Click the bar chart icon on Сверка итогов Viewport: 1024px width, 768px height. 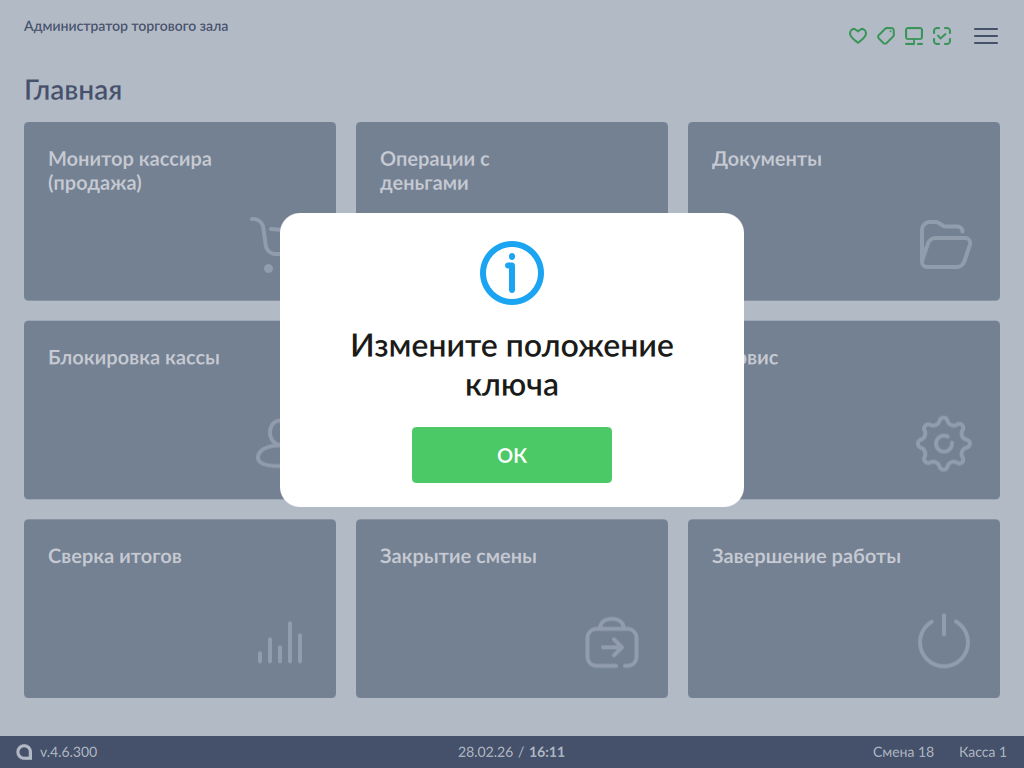click(x=280, y=643)
